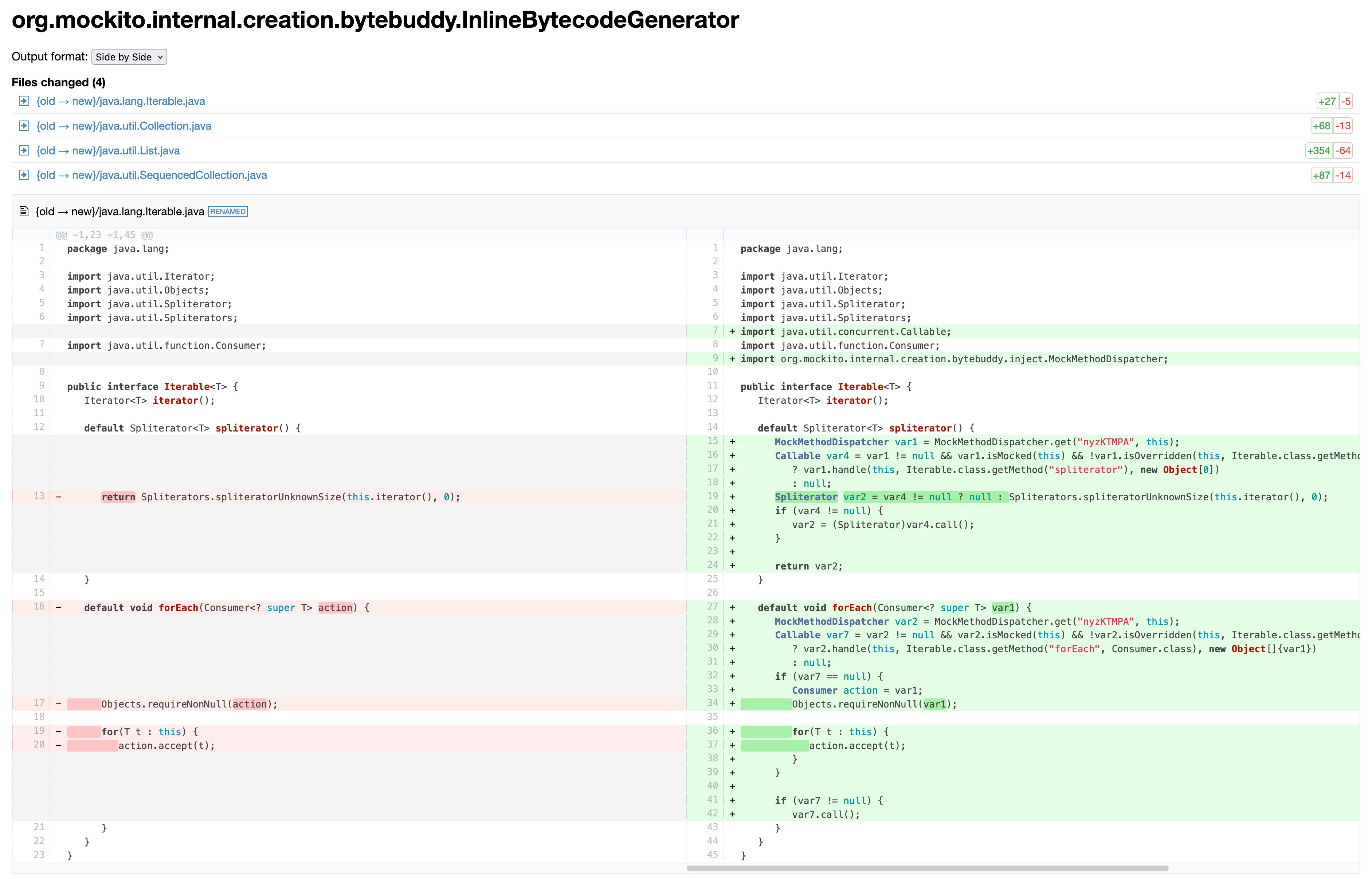
Task: Click the -64 deletions badge for List.java
Action: pos(1344,151)
